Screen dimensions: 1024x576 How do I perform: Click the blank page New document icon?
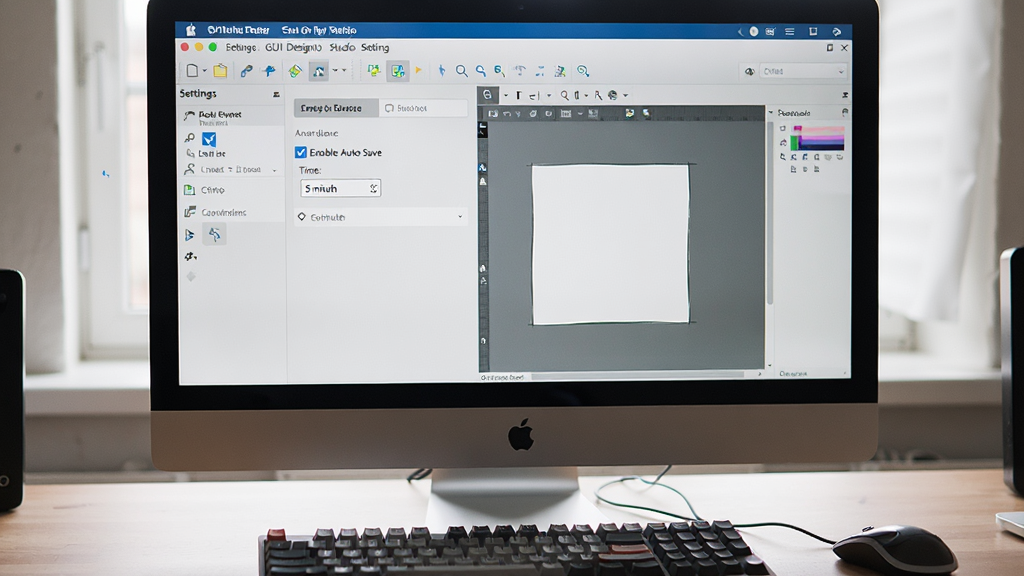pyautogui.click(x=193, y=71)
